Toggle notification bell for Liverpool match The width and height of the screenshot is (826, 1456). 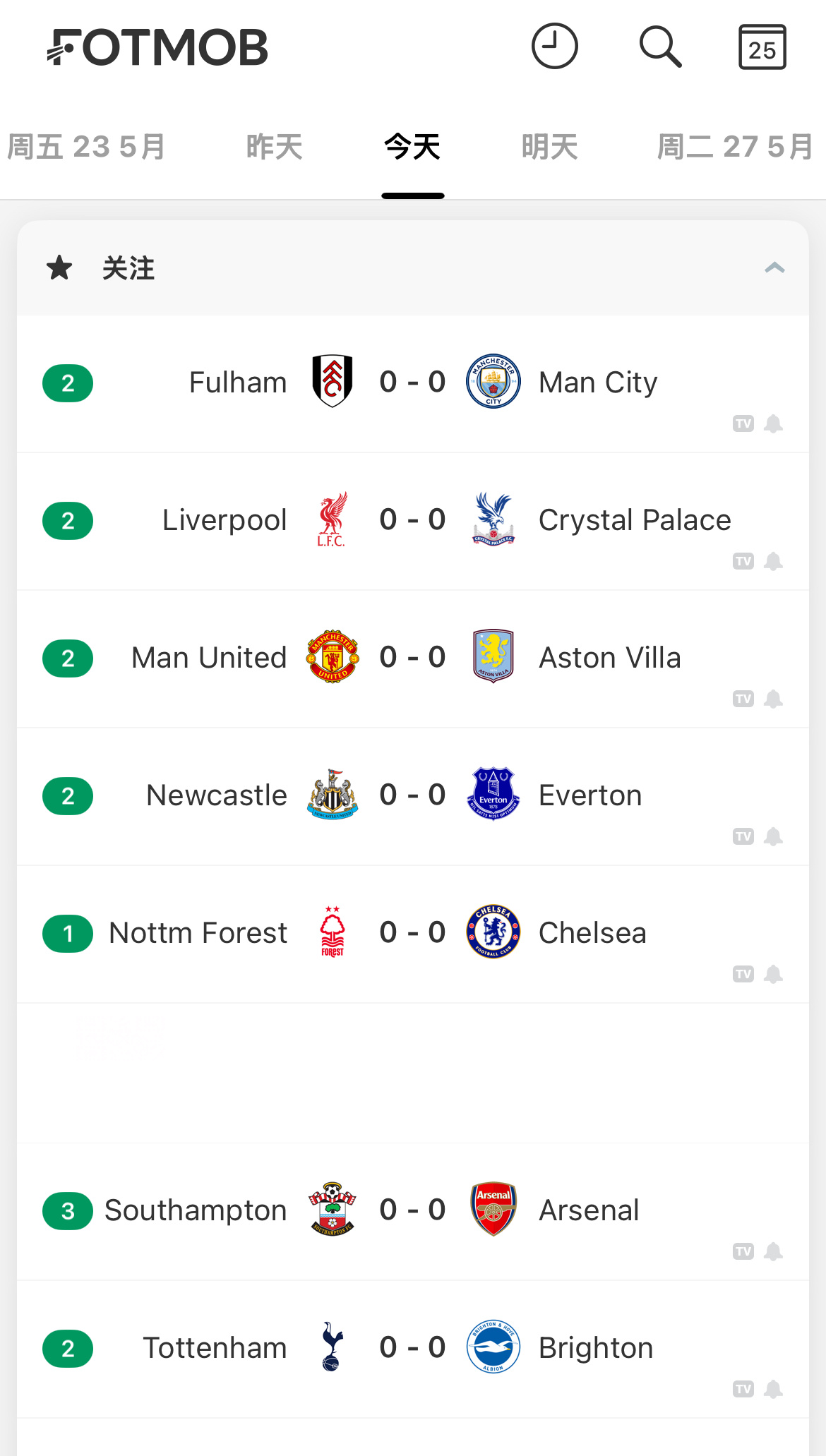click(x=774, y=561)
